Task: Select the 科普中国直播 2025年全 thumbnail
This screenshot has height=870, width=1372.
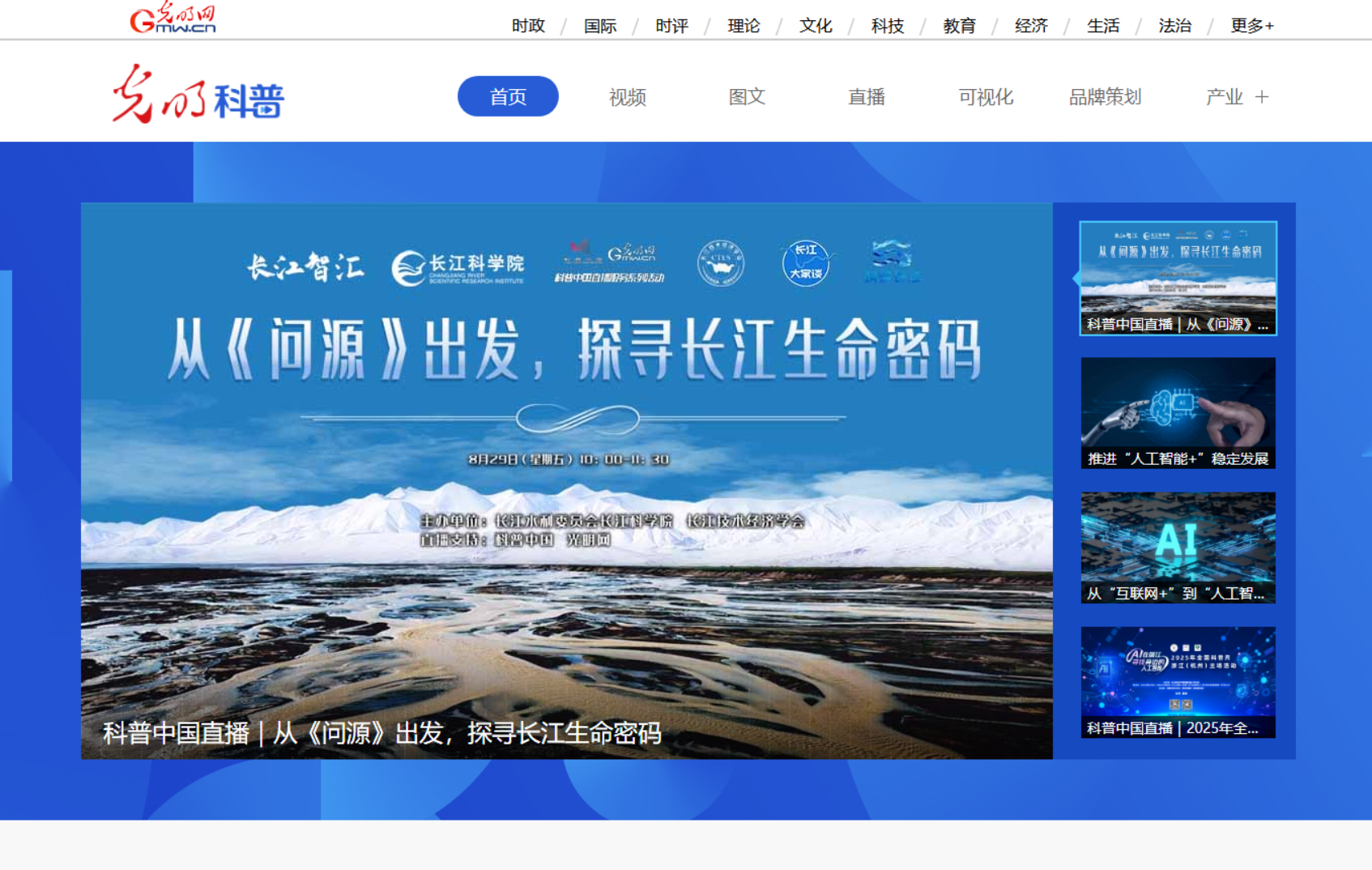Action: [x=1178, y=682]
